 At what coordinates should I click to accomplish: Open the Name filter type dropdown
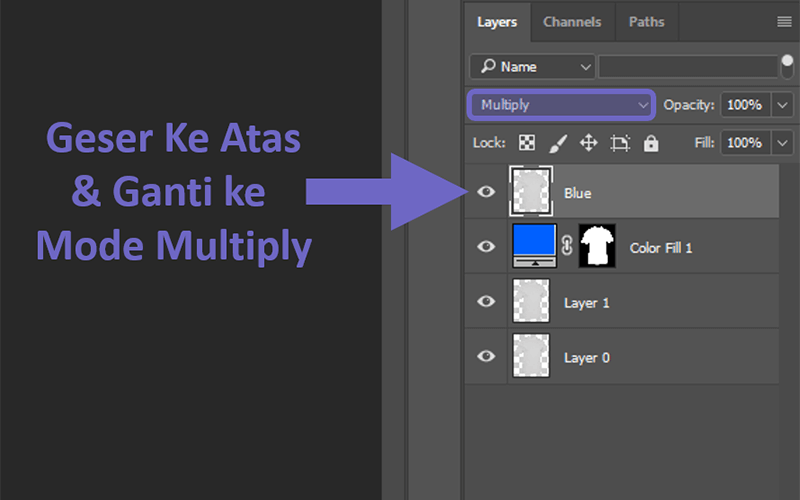(x=532, y=67)
